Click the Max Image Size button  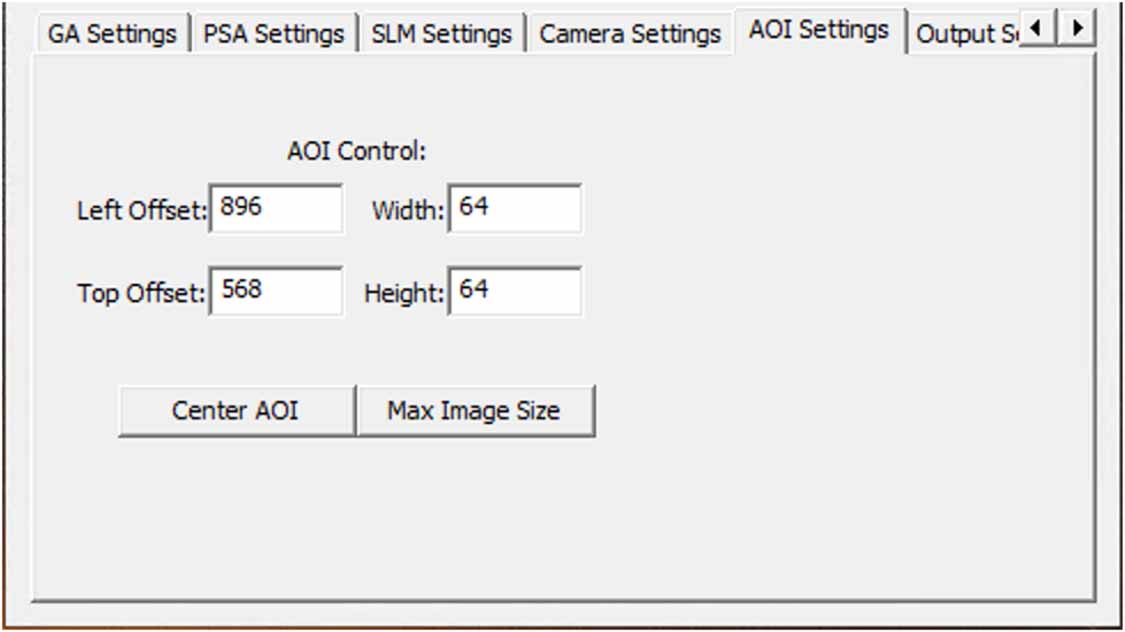tap(478, 409)
